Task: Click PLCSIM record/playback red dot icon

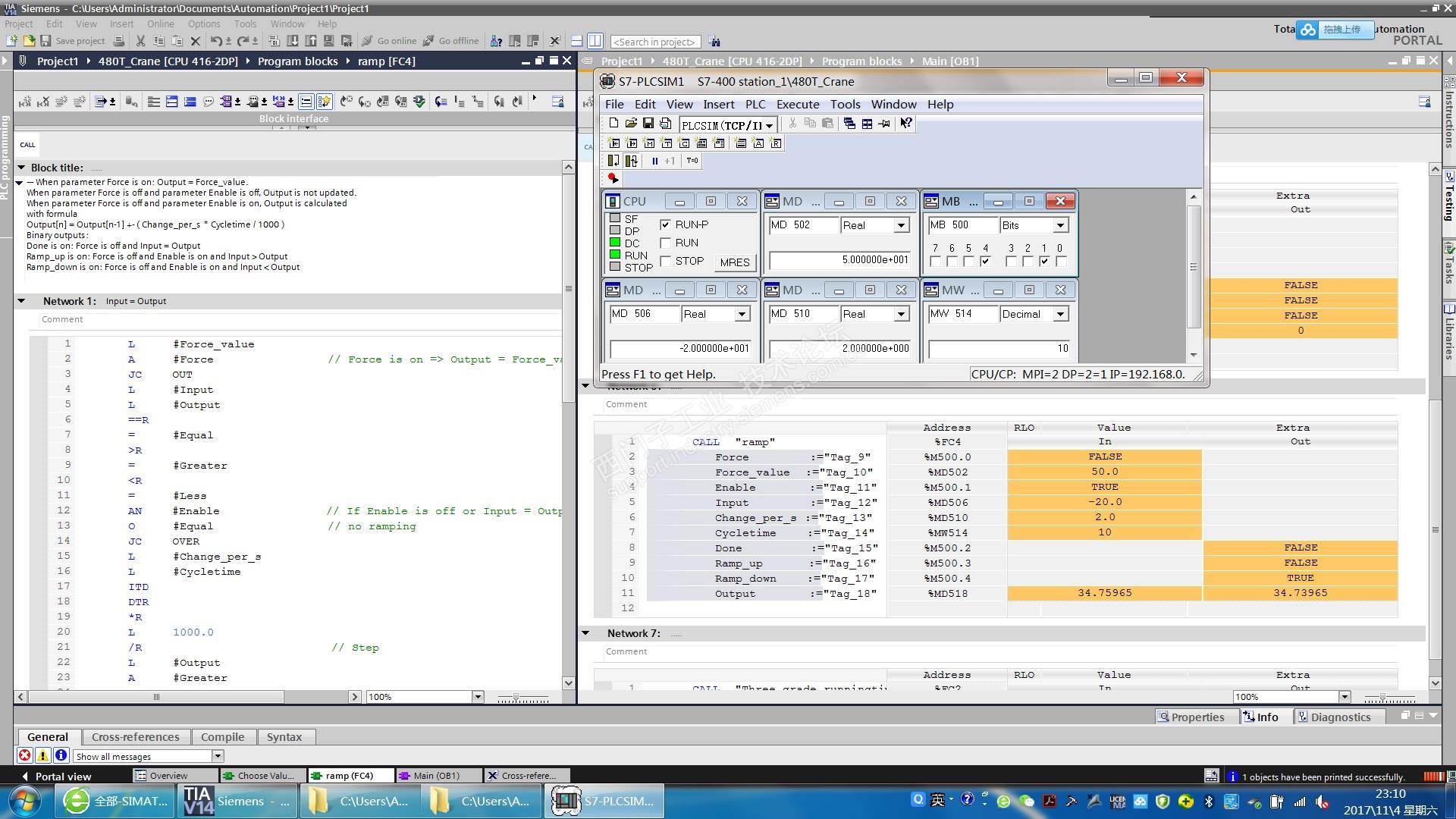Action: (x=613, y=179)
